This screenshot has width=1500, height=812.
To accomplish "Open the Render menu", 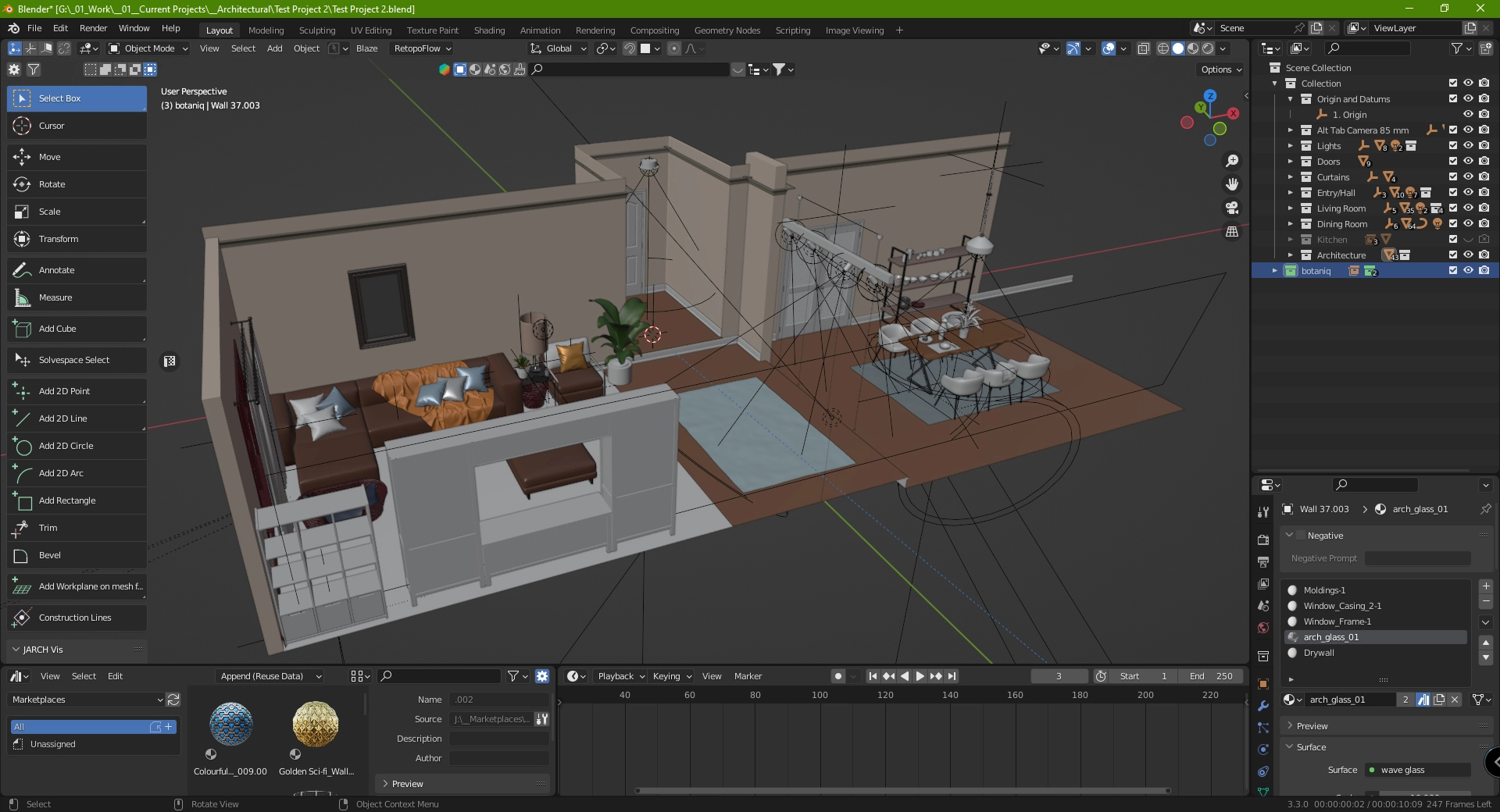I will [93, 28].
